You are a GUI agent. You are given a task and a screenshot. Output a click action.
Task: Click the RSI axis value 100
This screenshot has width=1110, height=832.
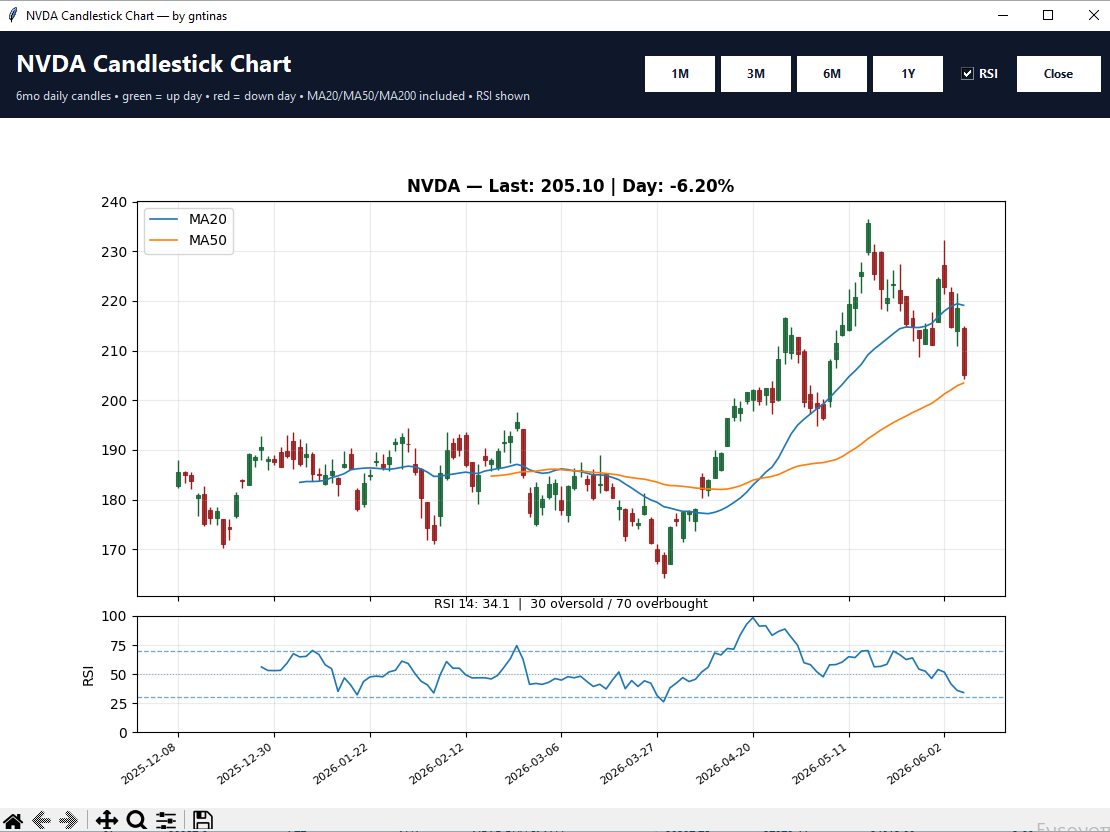coord(114,617)
